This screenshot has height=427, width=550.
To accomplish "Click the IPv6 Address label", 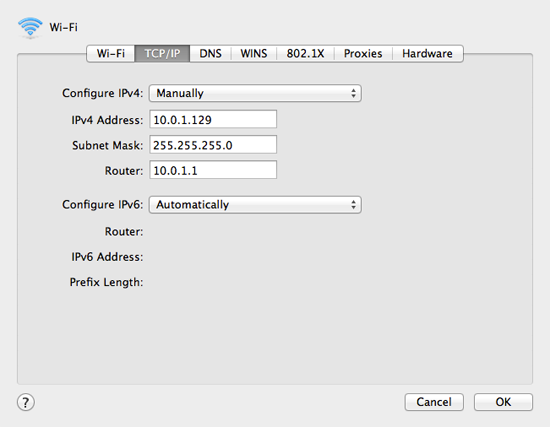I will pyautogui.click(x=107, y=257).
